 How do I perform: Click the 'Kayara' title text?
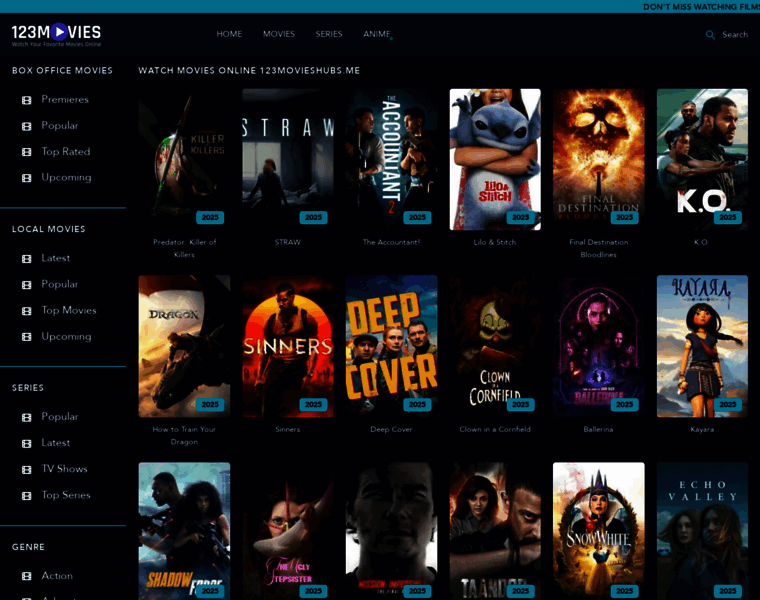702,429
